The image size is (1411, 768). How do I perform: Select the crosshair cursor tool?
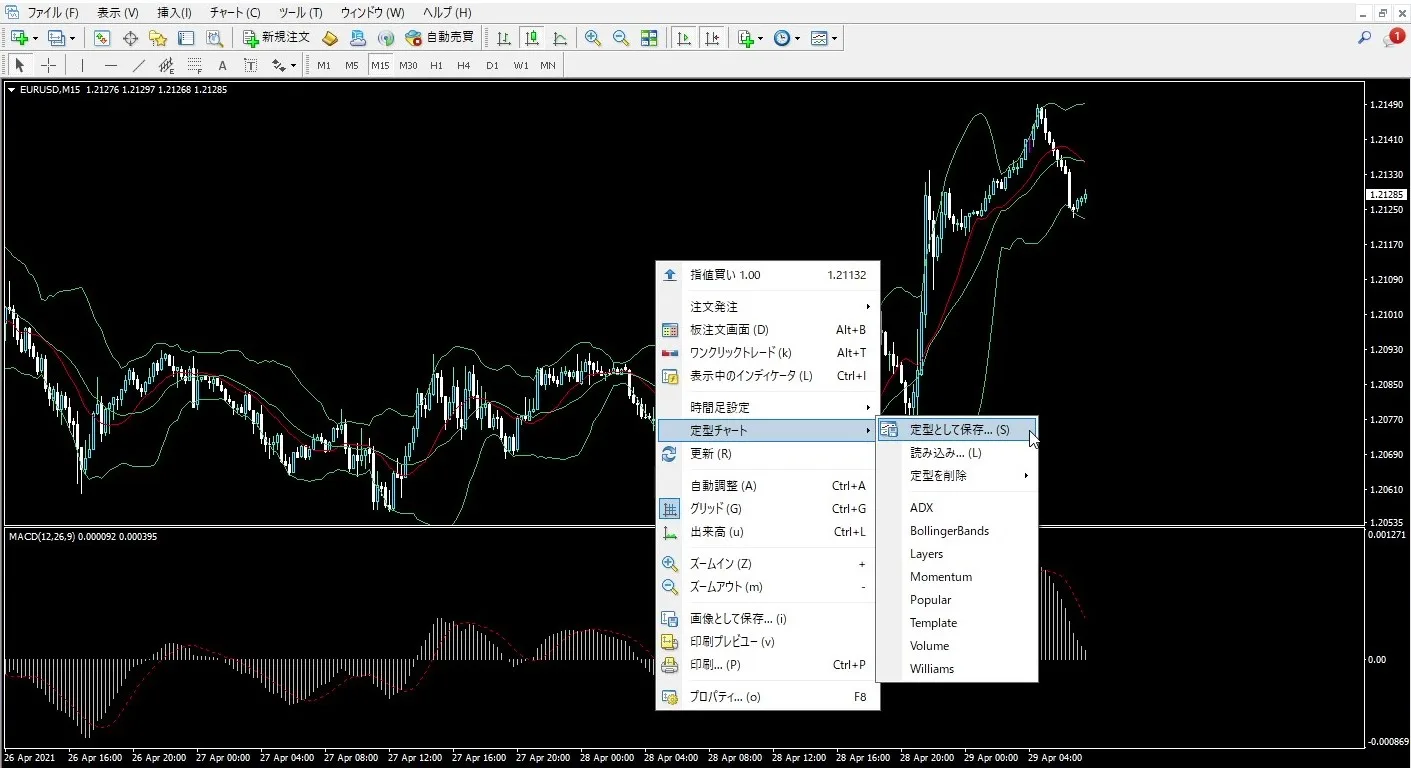click(x=48, y=65)
